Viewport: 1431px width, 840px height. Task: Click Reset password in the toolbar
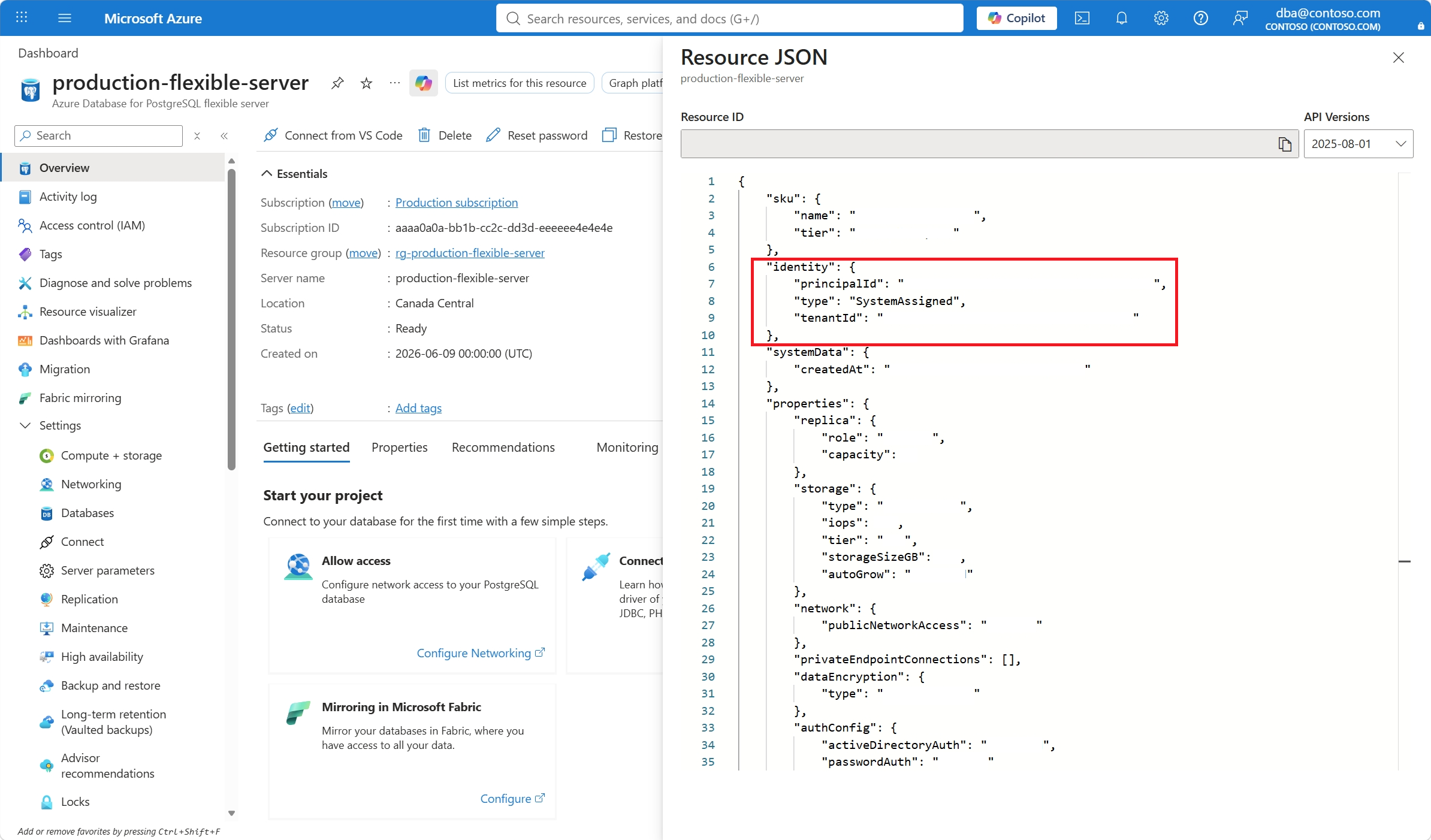pos(537,135)
